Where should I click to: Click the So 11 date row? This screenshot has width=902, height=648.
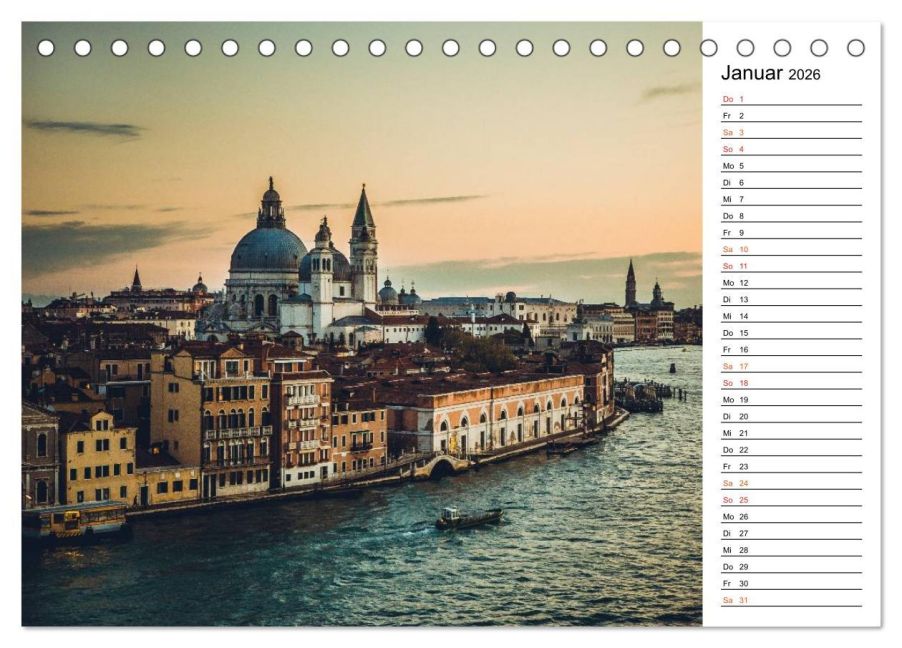click(x=791, y=266)
